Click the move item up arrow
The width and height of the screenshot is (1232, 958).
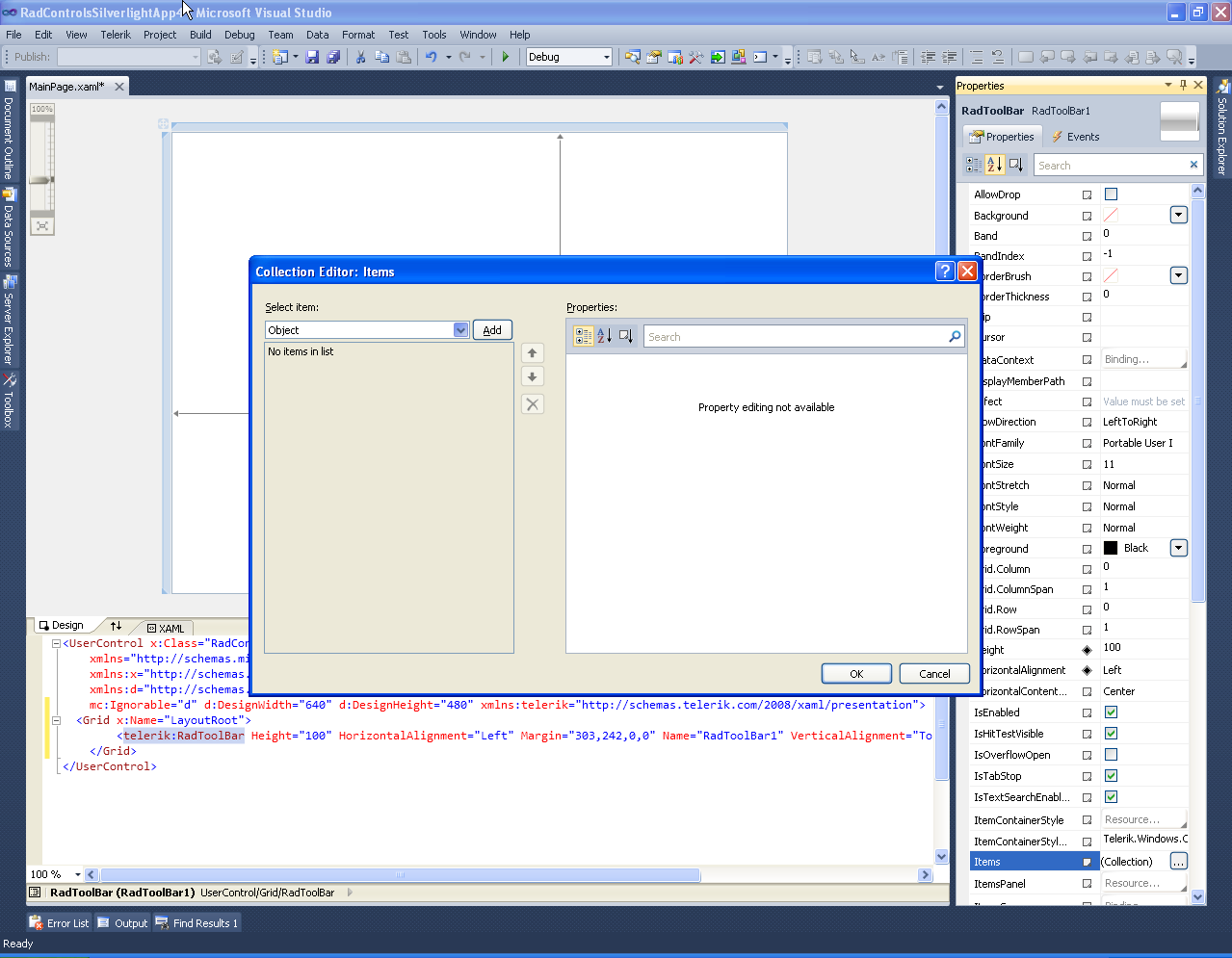[532, 353]
